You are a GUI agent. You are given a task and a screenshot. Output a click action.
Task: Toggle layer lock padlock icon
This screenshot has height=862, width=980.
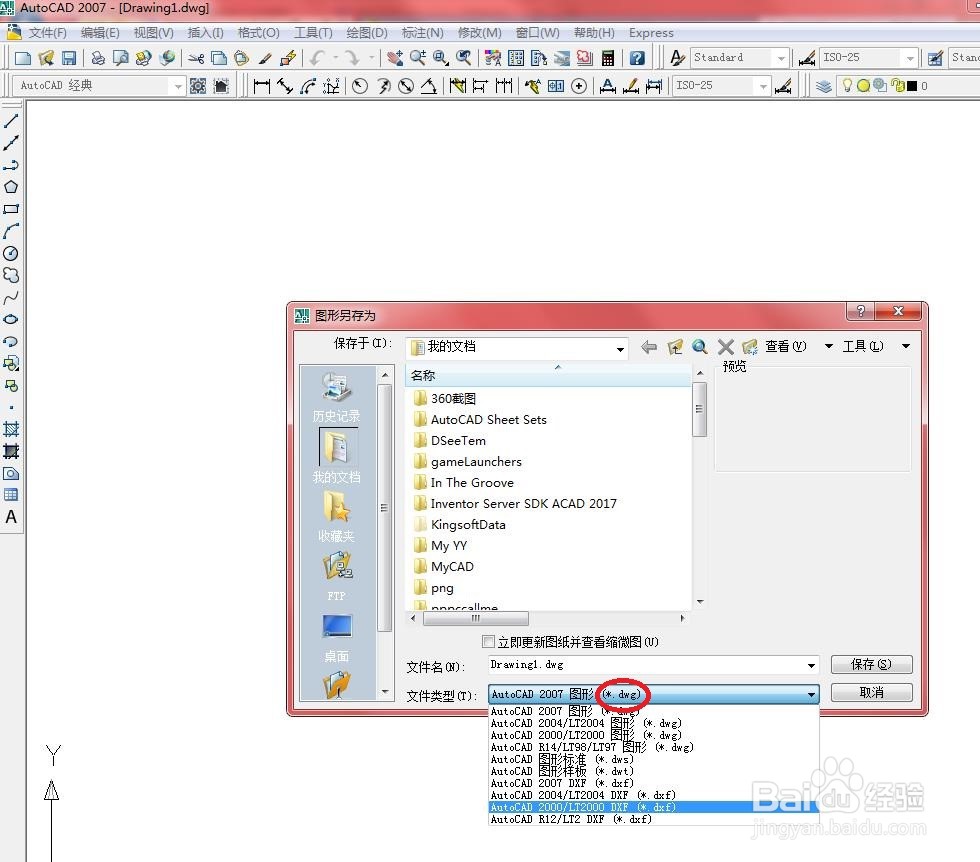point(898,85)
